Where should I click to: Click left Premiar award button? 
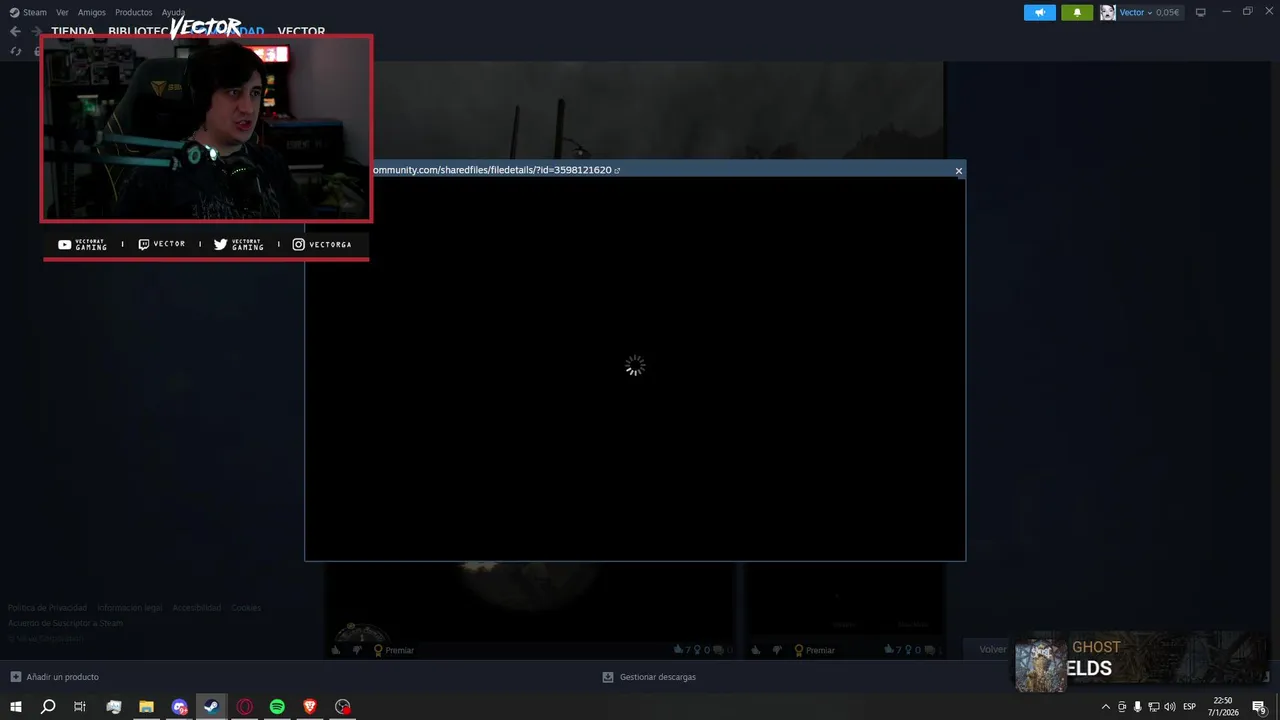click(393, 650)
